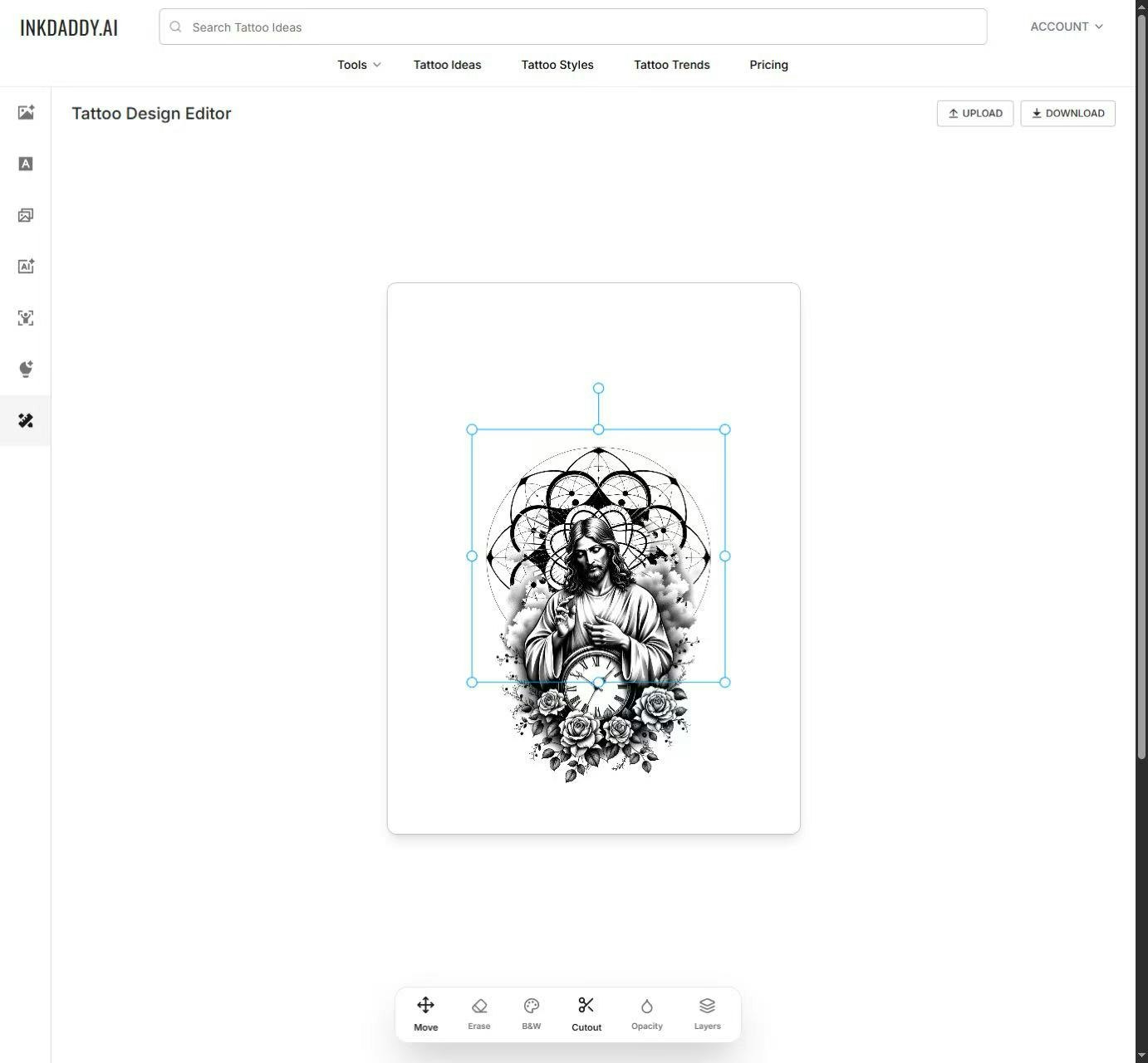Screen dimensions: 1148x1063
Task: Select the Move tool in the editor toolbar
Action: [425, 1012]
